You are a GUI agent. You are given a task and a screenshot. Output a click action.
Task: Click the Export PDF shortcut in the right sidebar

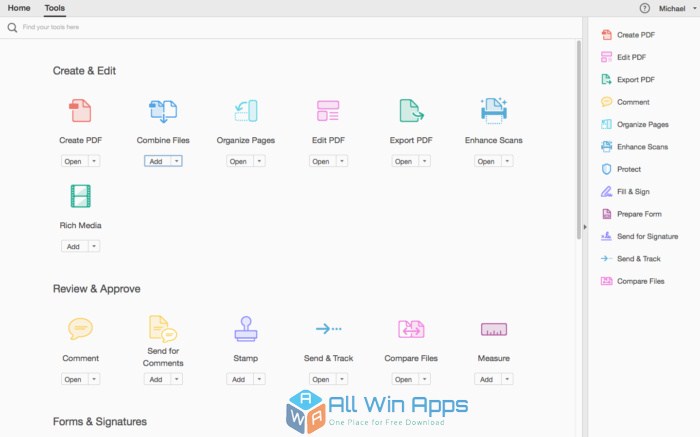click(628, 79)
